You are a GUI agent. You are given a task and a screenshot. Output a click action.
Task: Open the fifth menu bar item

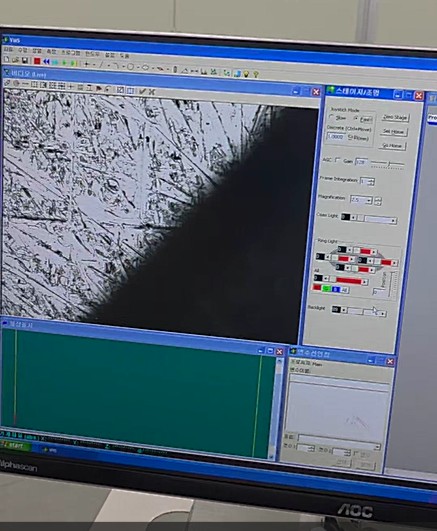[x=70, y=52]
